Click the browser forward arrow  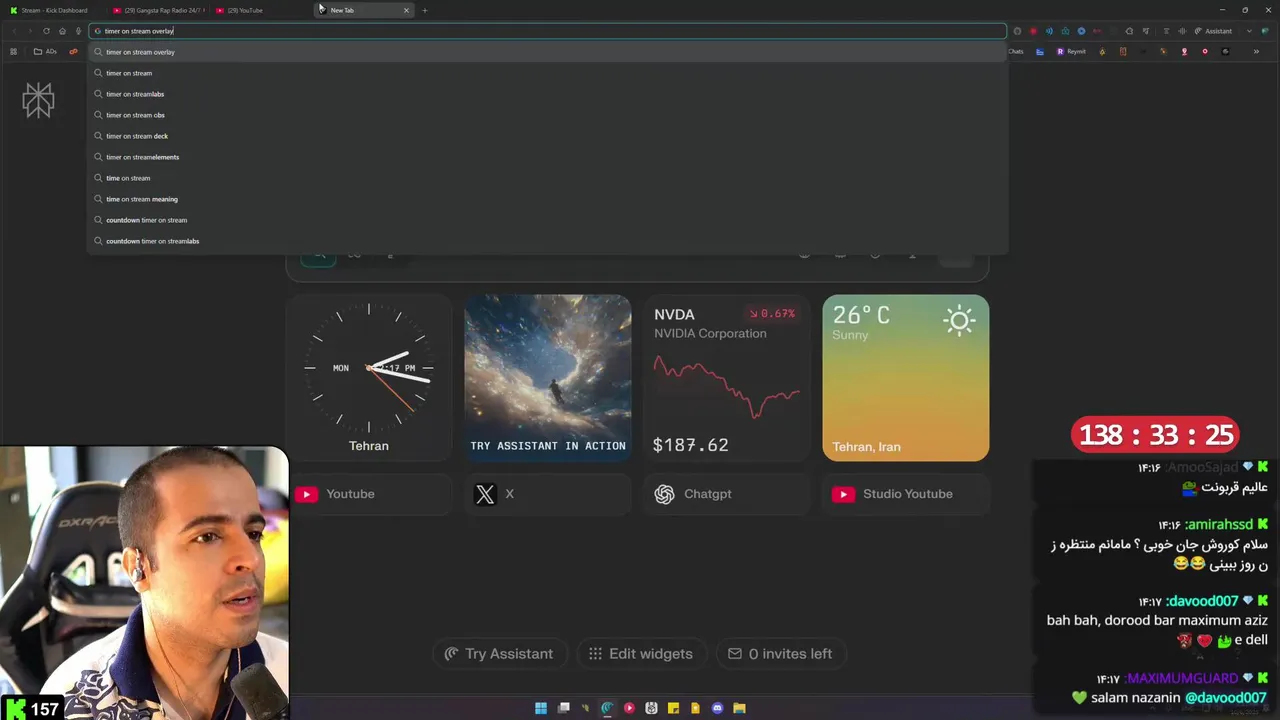click(29, 31)
